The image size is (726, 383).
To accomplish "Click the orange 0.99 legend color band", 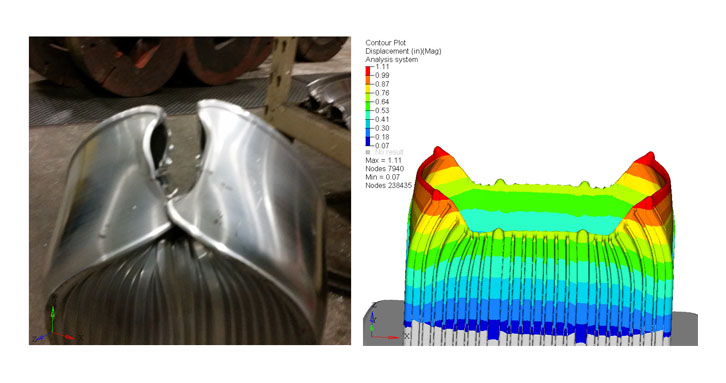I will coord(369,80).
